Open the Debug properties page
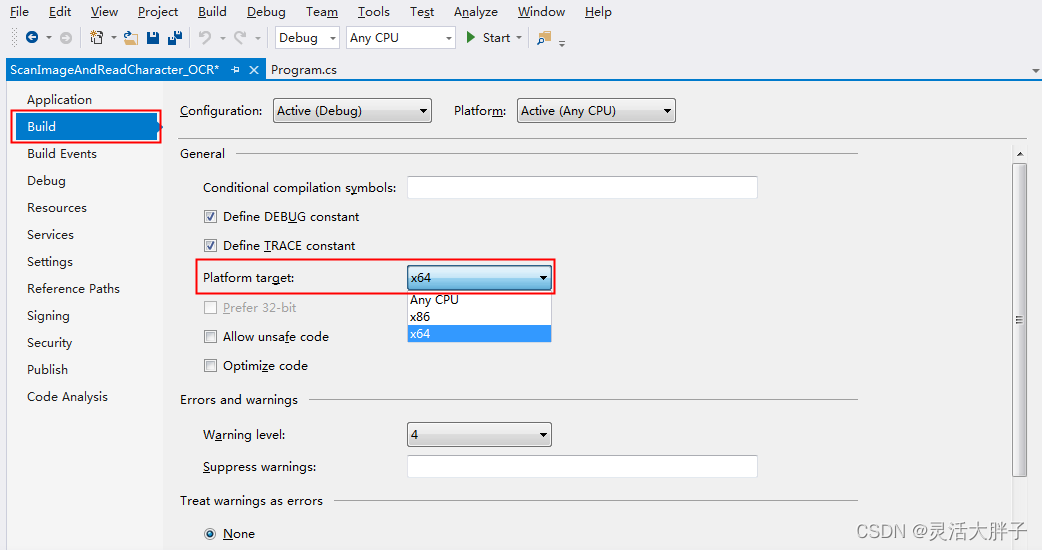The image size is (1042, 550). [46, 181]
